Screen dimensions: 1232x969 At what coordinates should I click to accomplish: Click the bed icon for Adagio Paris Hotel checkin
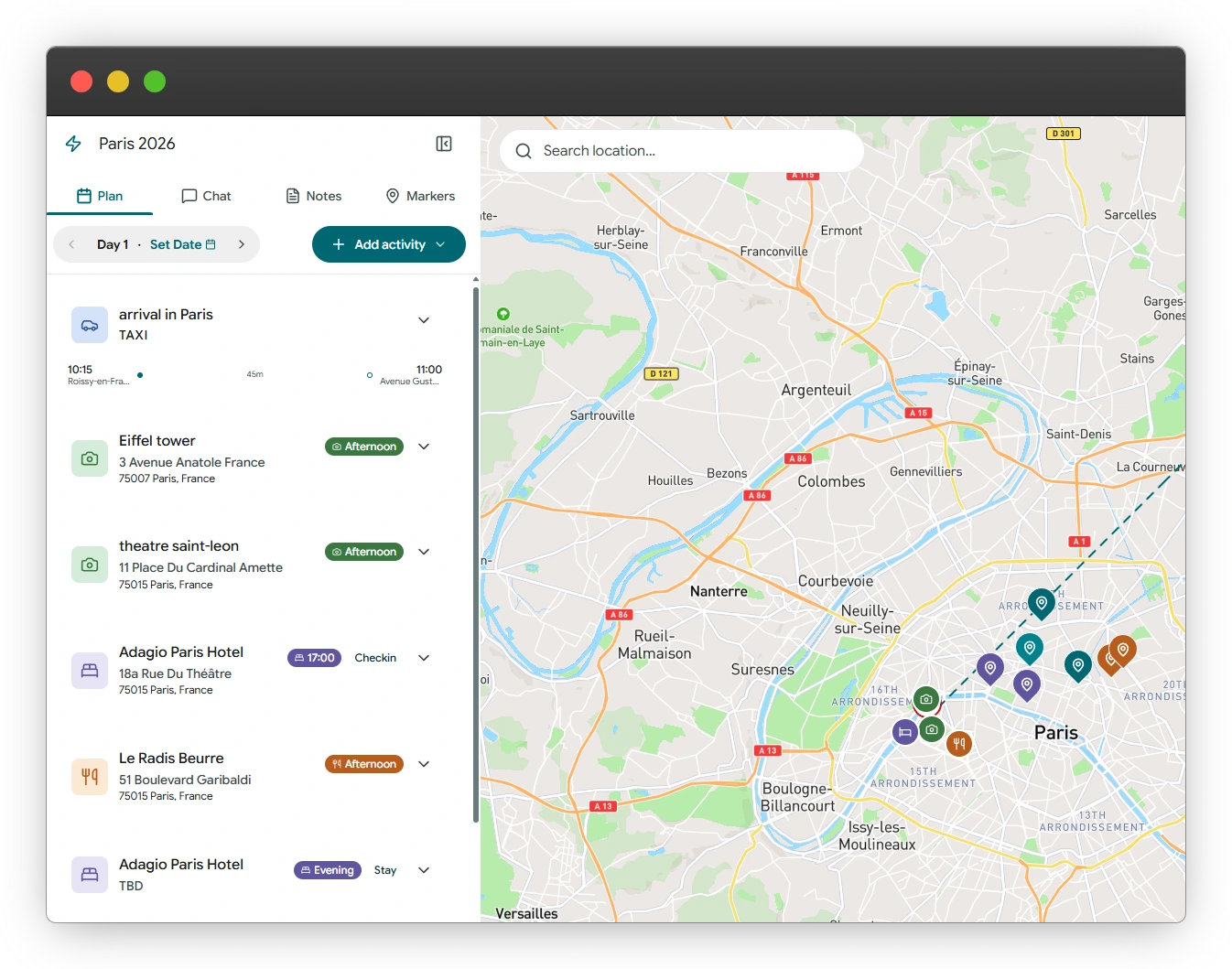pyautogui.click(x=90, y=671)
